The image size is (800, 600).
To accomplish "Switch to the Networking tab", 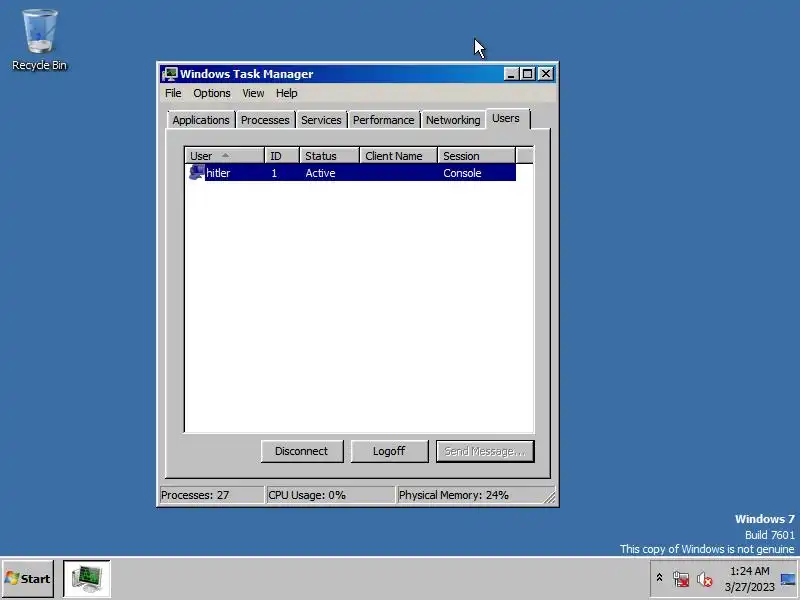I will click(453, 120).
